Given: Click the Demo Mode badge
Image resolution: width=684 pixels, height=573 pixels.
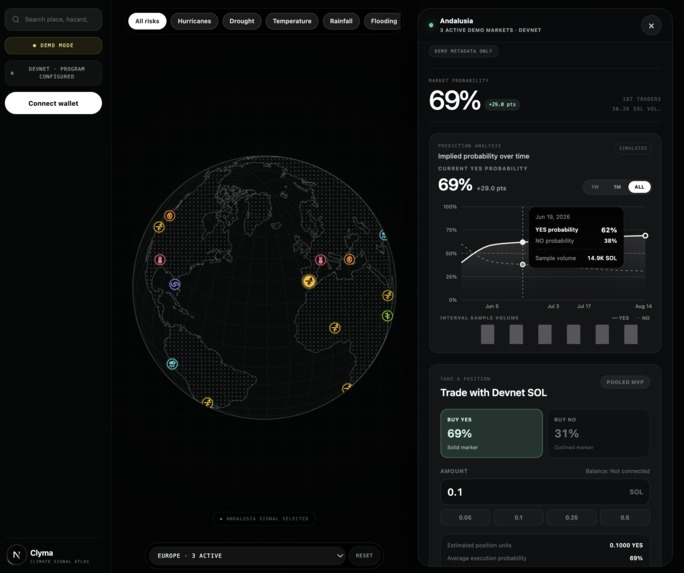Looking at the screenshot, I should click(x=53, y=45).
